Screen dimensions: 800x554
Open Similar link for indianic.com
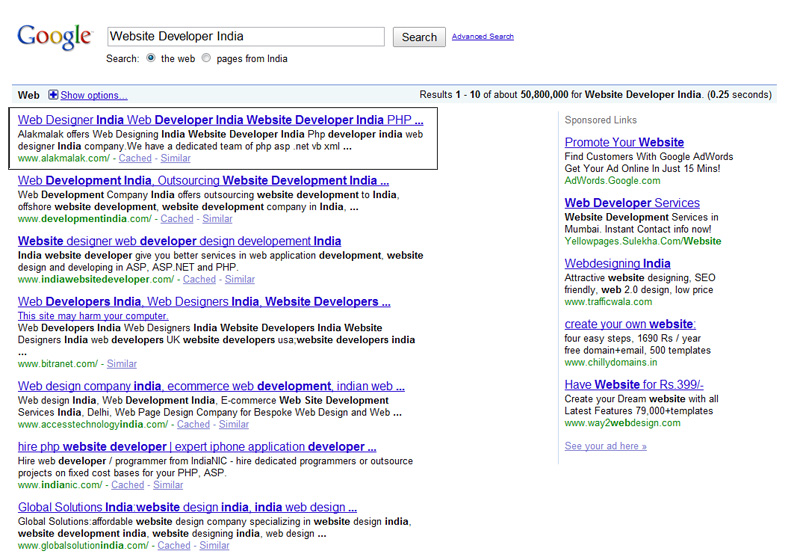pyautogui.click(x=168, y=485)
